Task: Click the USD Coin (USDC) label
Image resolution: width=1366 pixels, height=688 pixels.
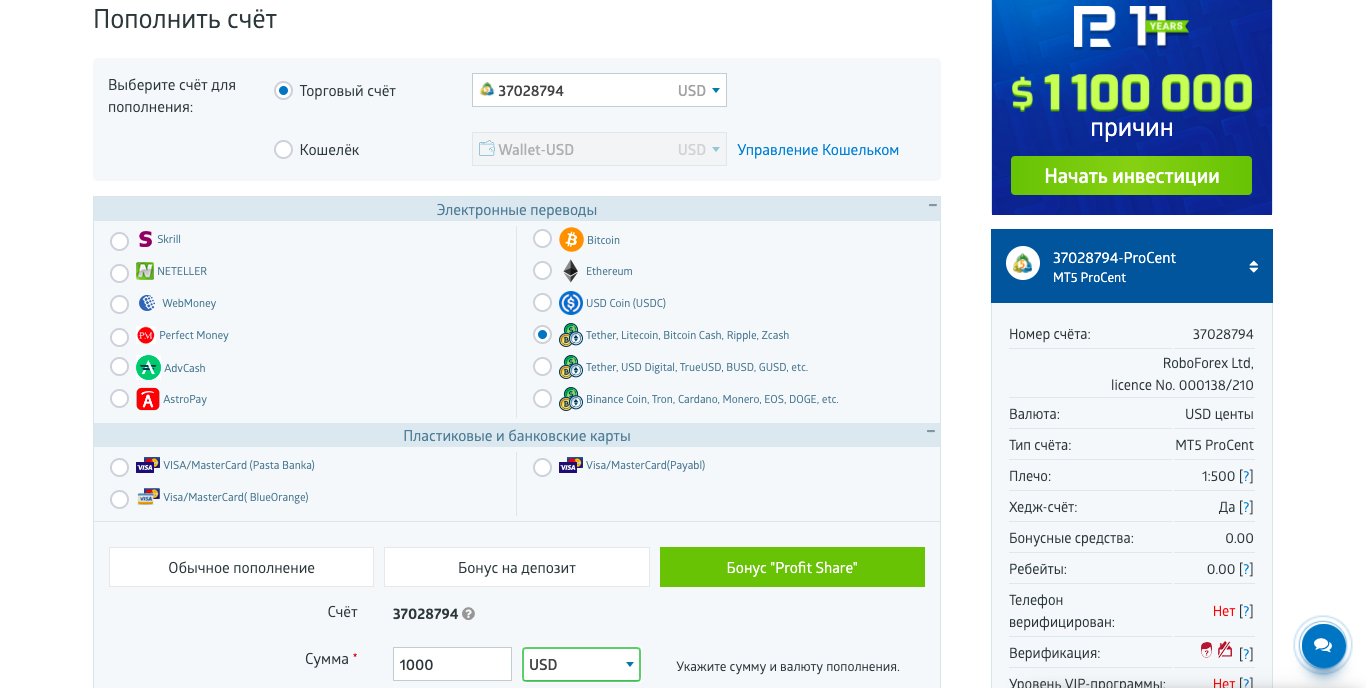Action: click(626, 303)
